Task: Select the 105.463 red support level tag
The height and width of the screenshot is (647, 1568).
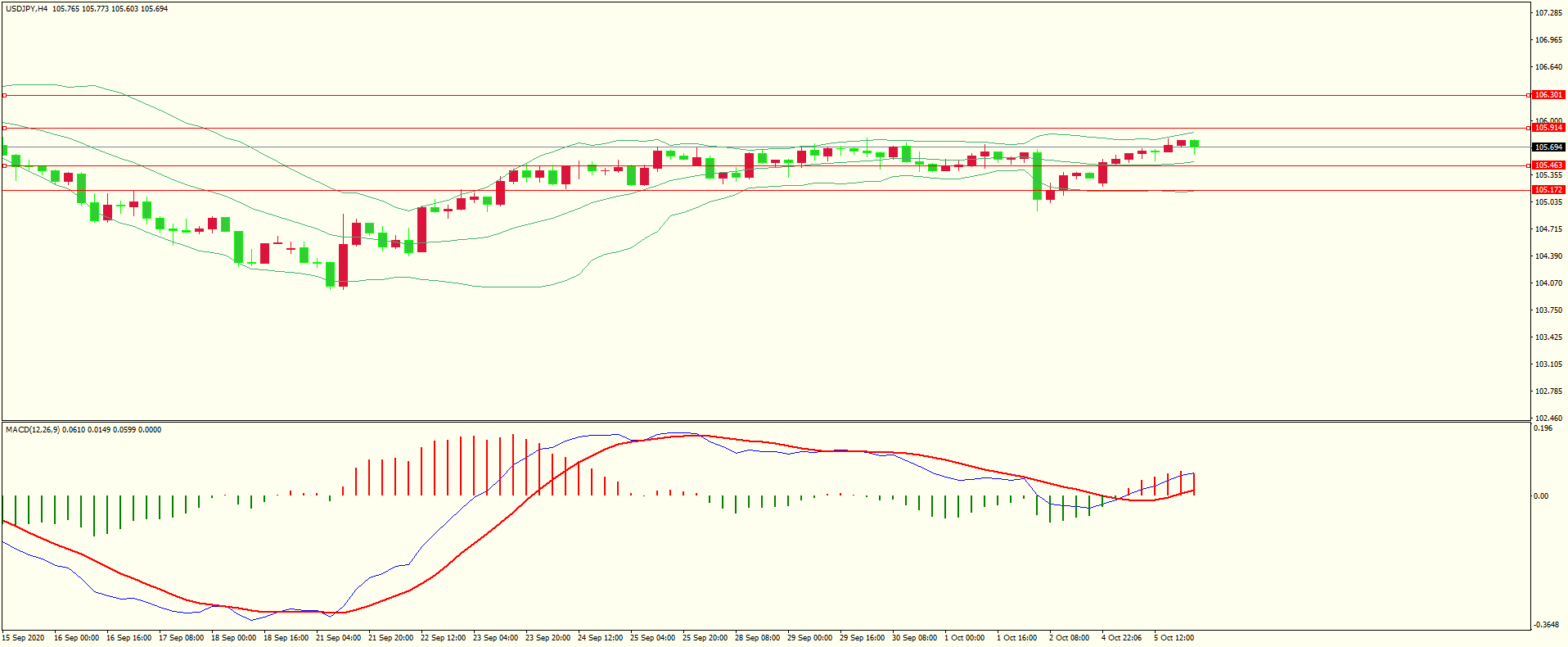Action: 1548,165
